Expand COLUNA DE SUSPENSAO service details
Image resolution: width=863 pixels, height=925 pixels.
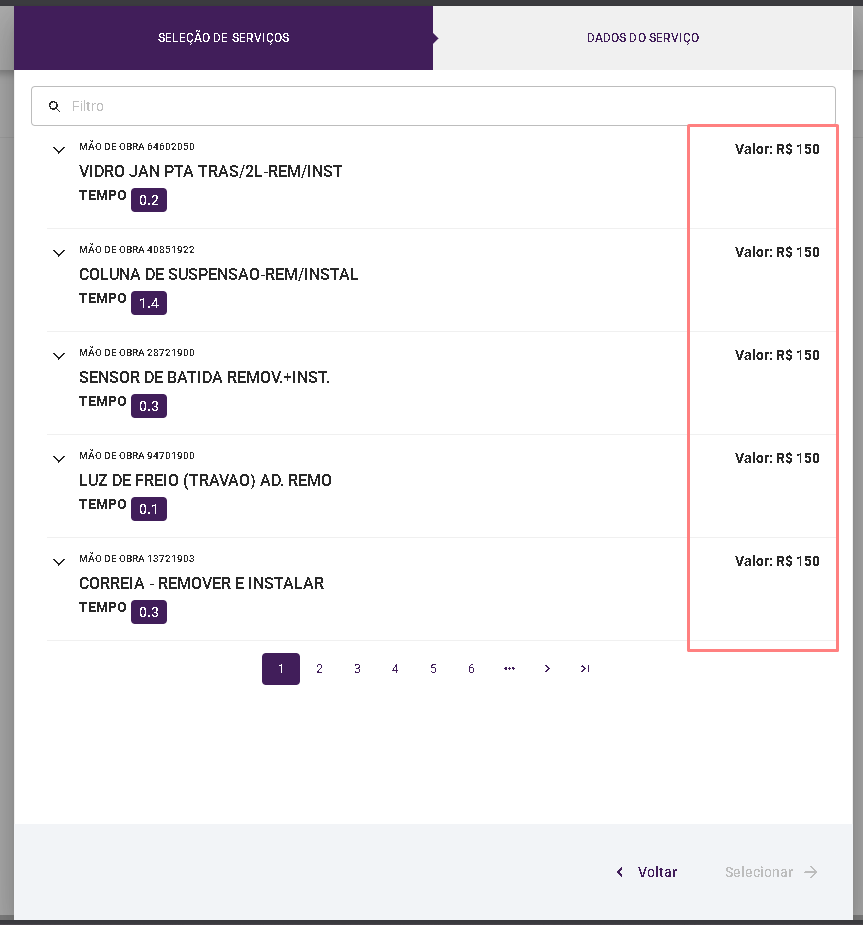[58, 253]
